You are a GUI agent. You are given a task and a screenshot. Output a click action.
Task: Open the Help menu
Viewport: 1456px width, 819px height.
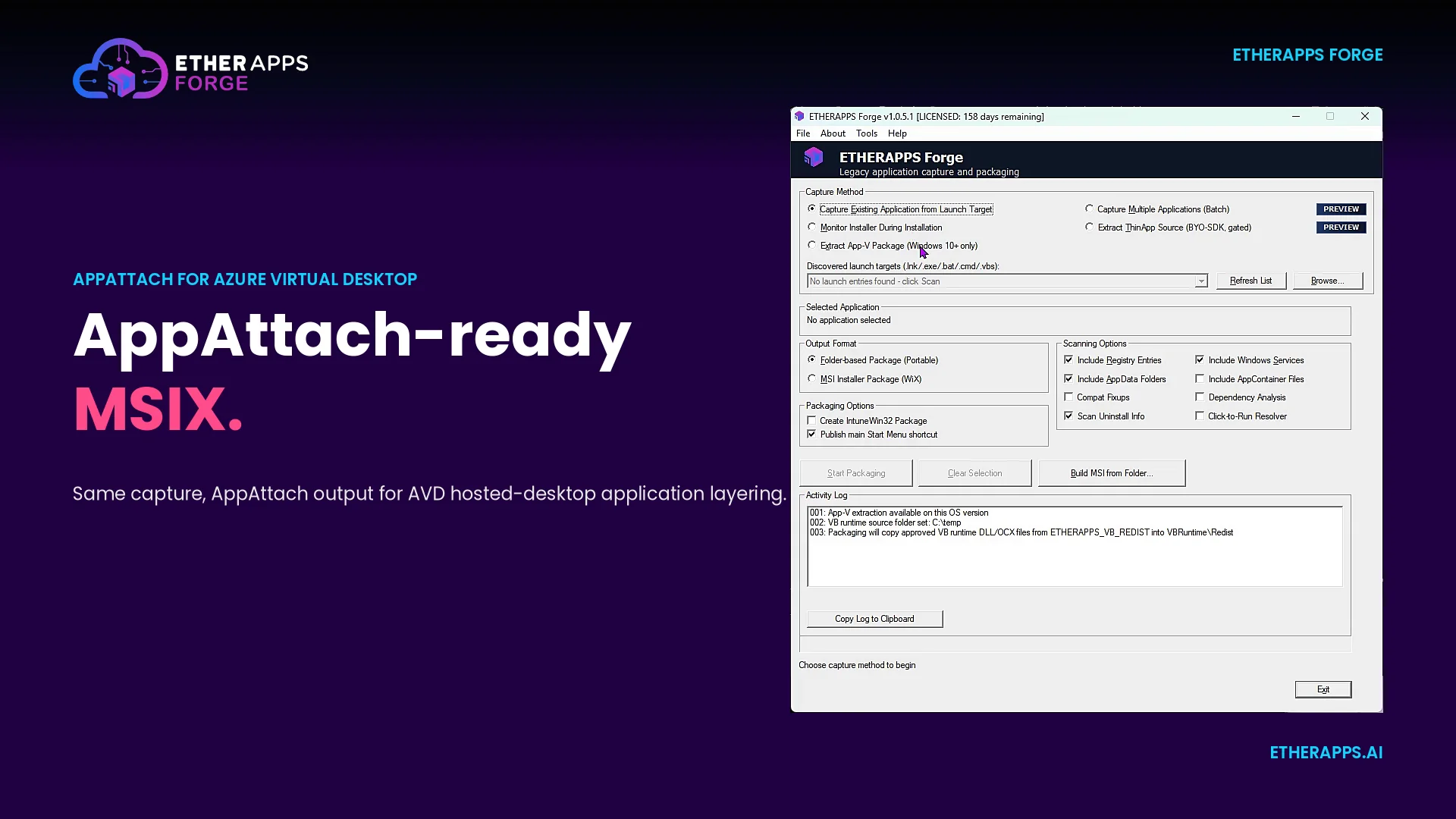[x=897, y=133]
